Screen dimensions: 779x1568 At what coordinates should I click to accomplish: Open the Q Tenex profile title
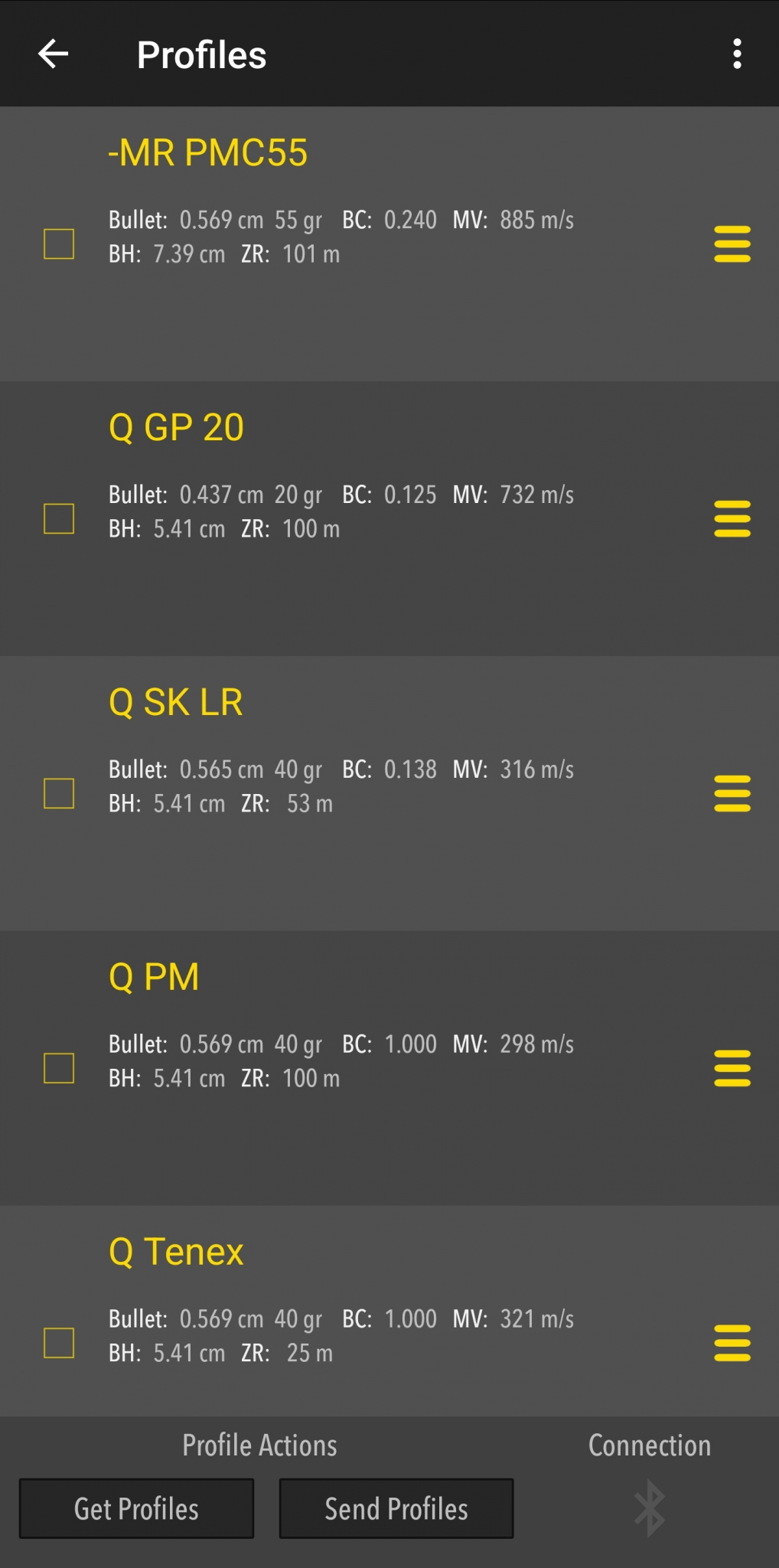[176, 1252]
